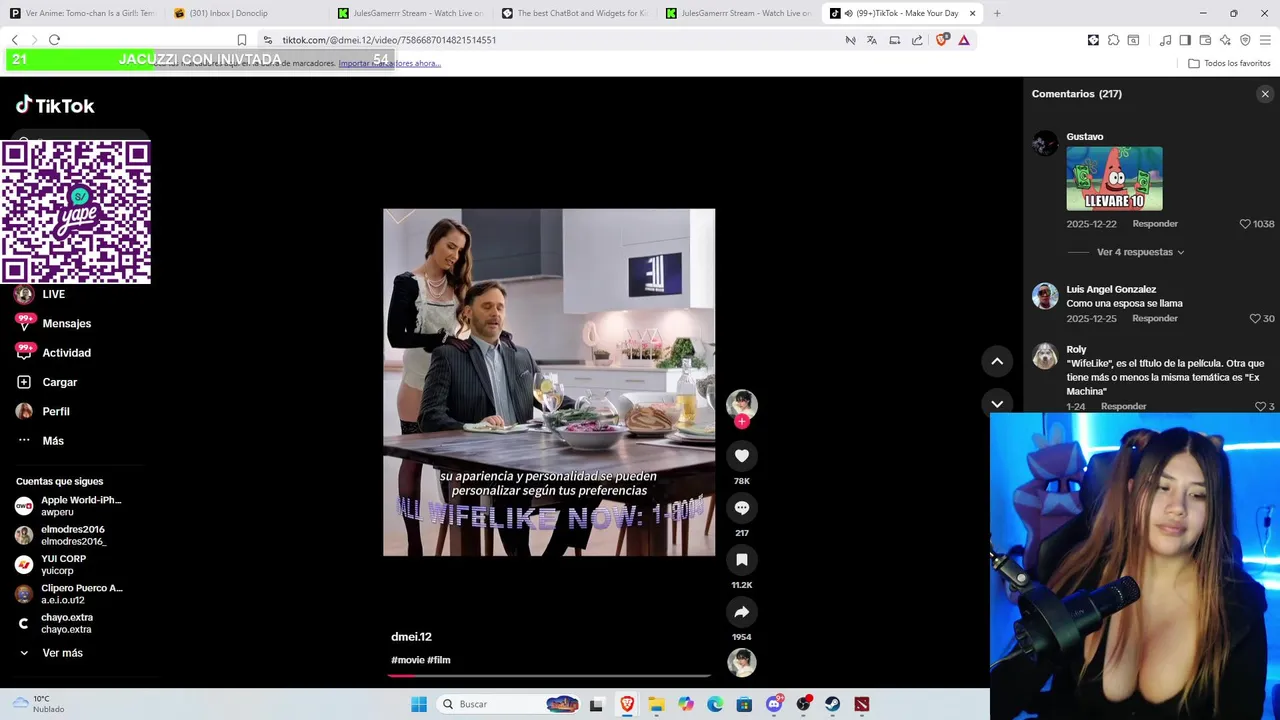This screenshot has width=1280, height=720.
Task: Open creator avatar beside video
Action: (x=741, y=404)
